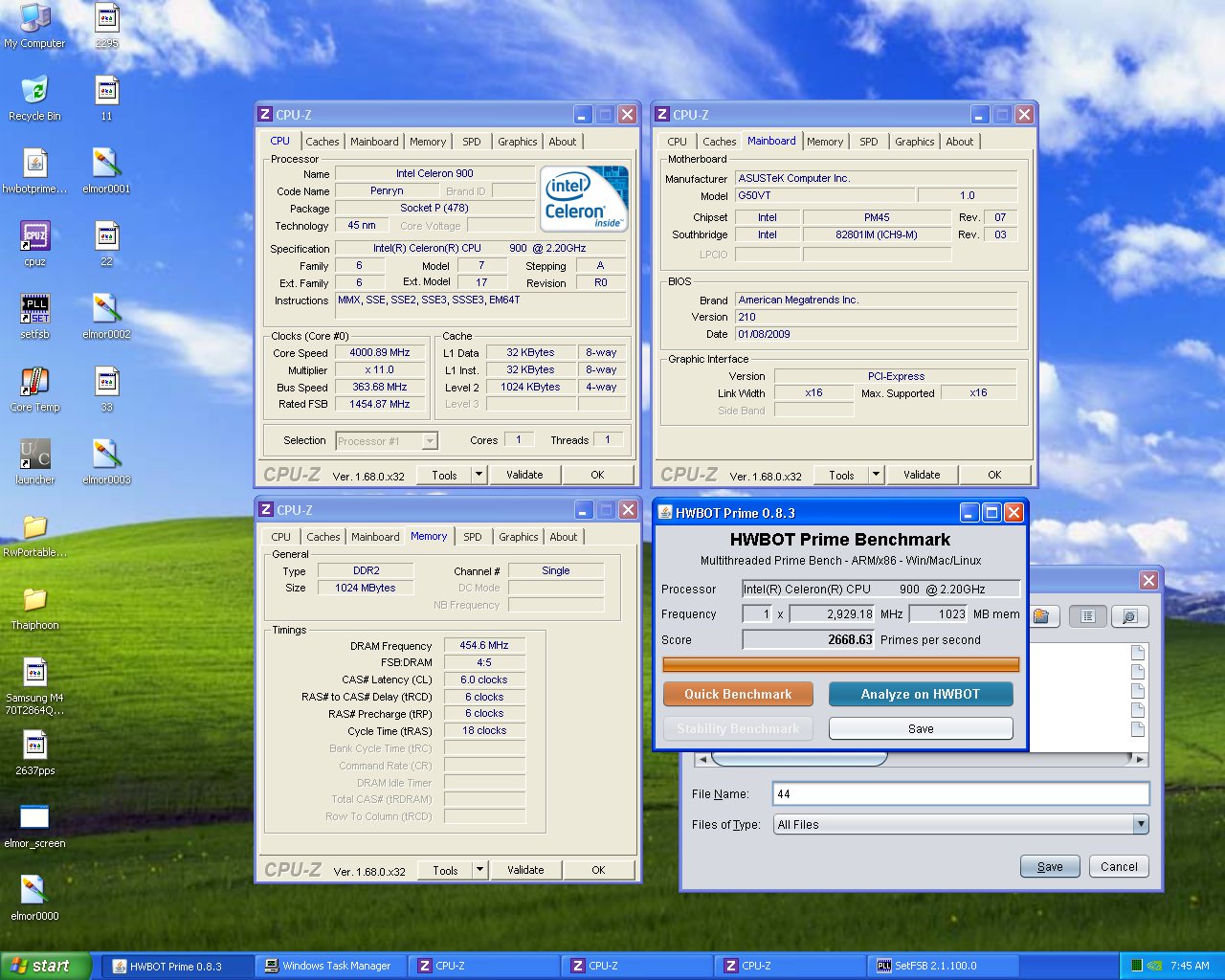Click the horizontal scrollbar in the file list
Image resolution: width=1225 pixels, height=980 pixels.
pyautogui.click(x=799, y=759)
